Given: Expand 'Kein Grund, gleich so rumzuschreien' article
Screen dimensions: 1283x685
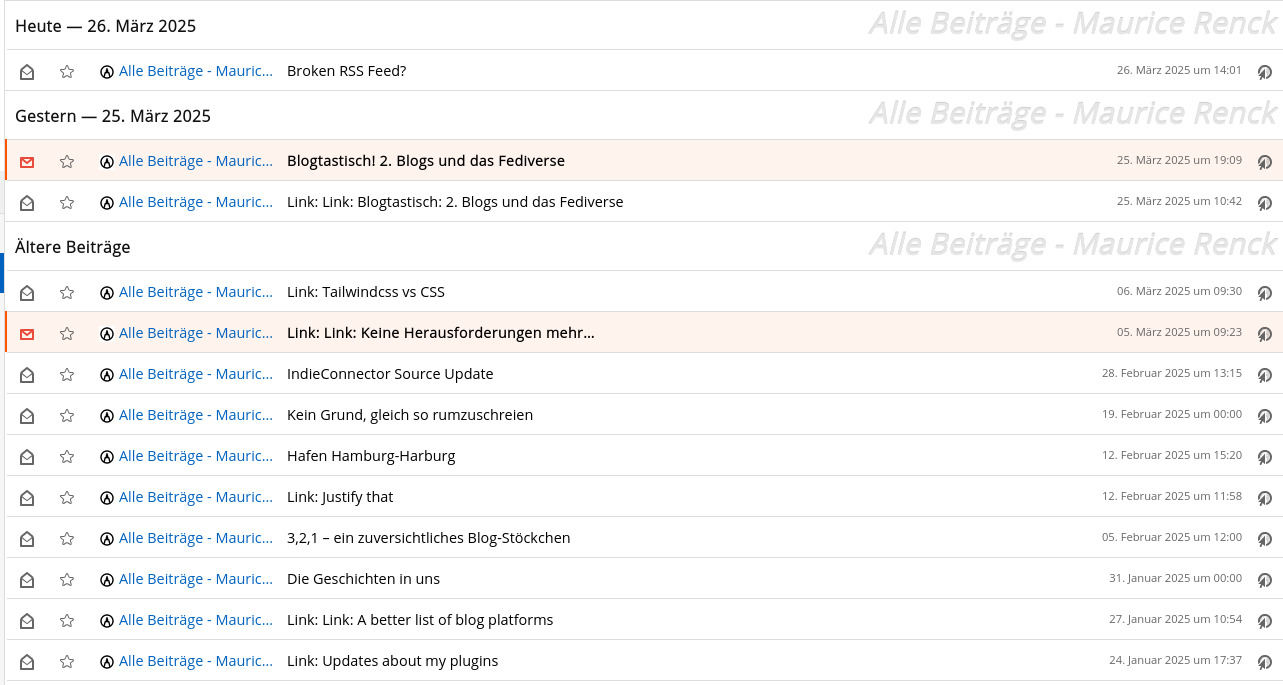Looking at the screenshot, I should 410,415.
